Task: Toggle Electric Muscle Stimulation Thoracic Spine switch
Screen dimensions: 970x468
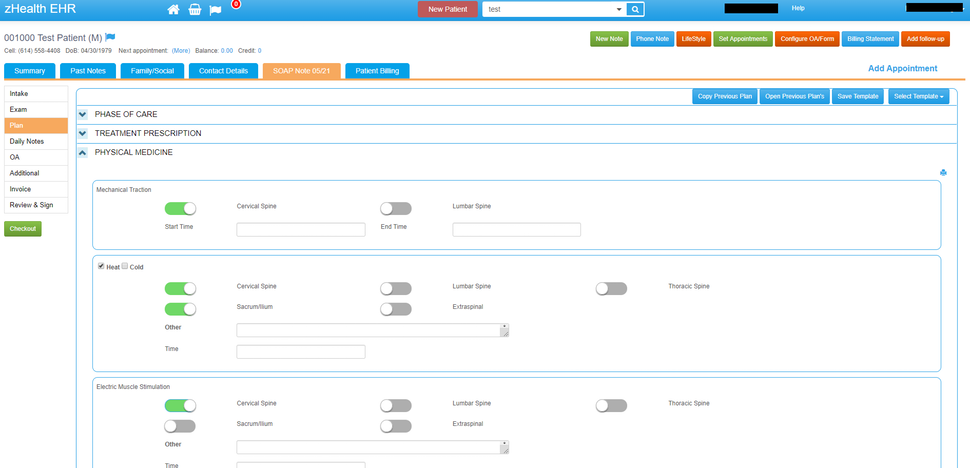Action: pos(611,406)
